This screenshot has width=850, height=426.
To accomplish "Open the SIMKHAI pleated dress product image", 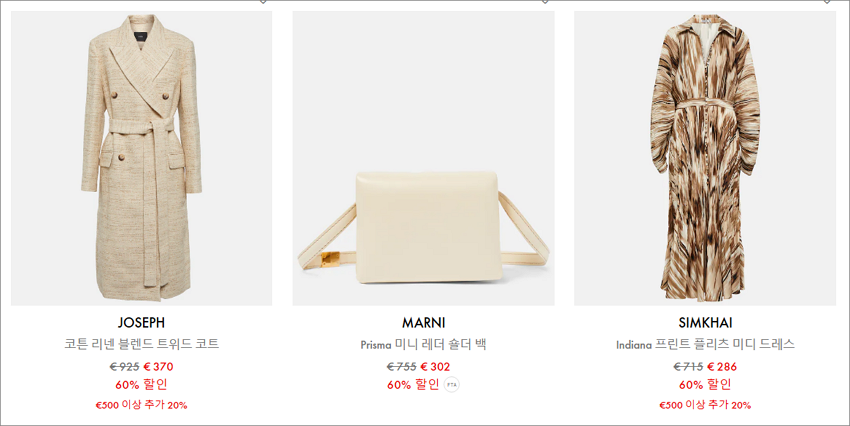I will coord(705,158).
